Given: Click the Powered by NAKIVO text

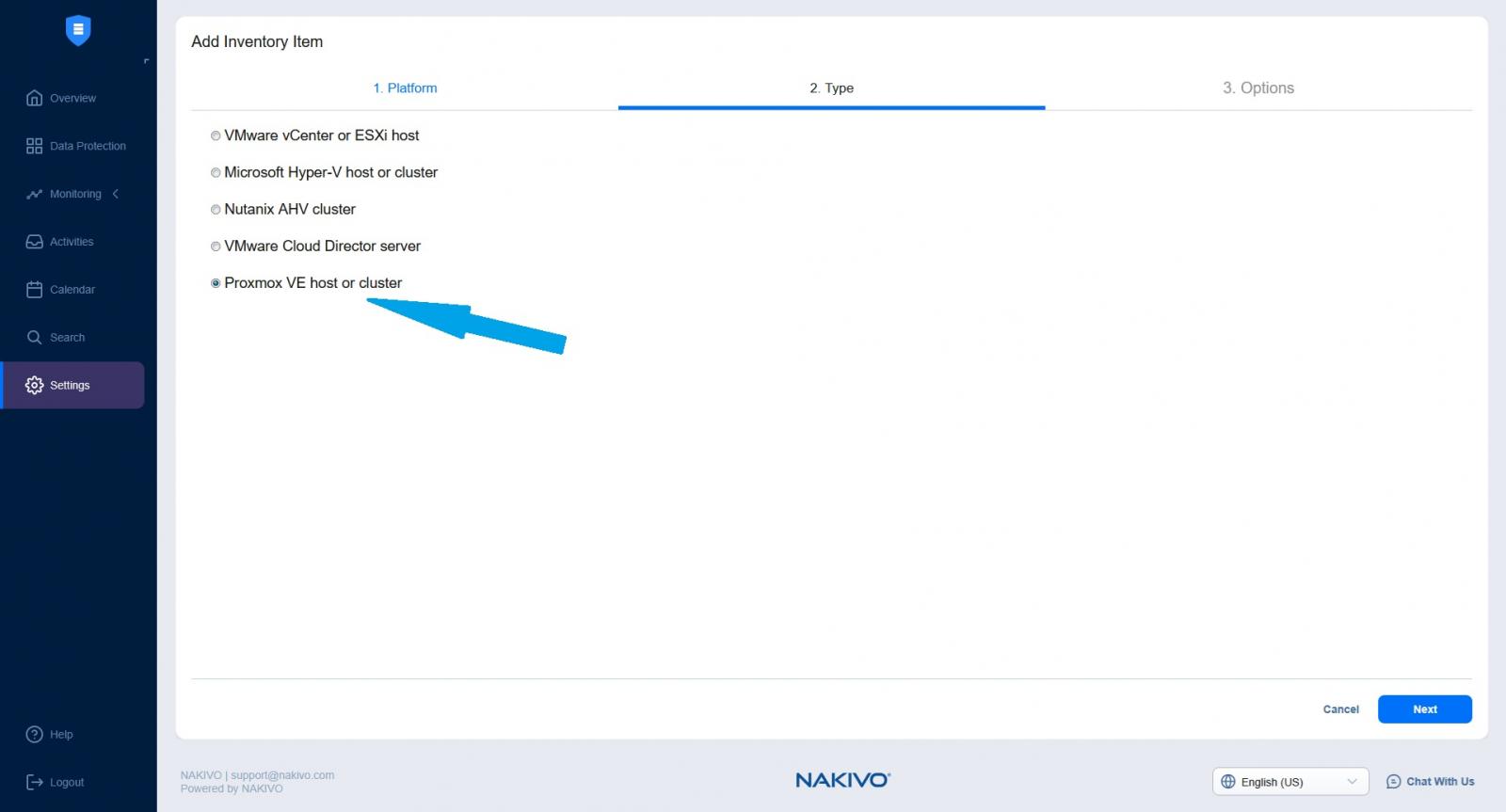Looking at the screenshot, I should 232,788.
